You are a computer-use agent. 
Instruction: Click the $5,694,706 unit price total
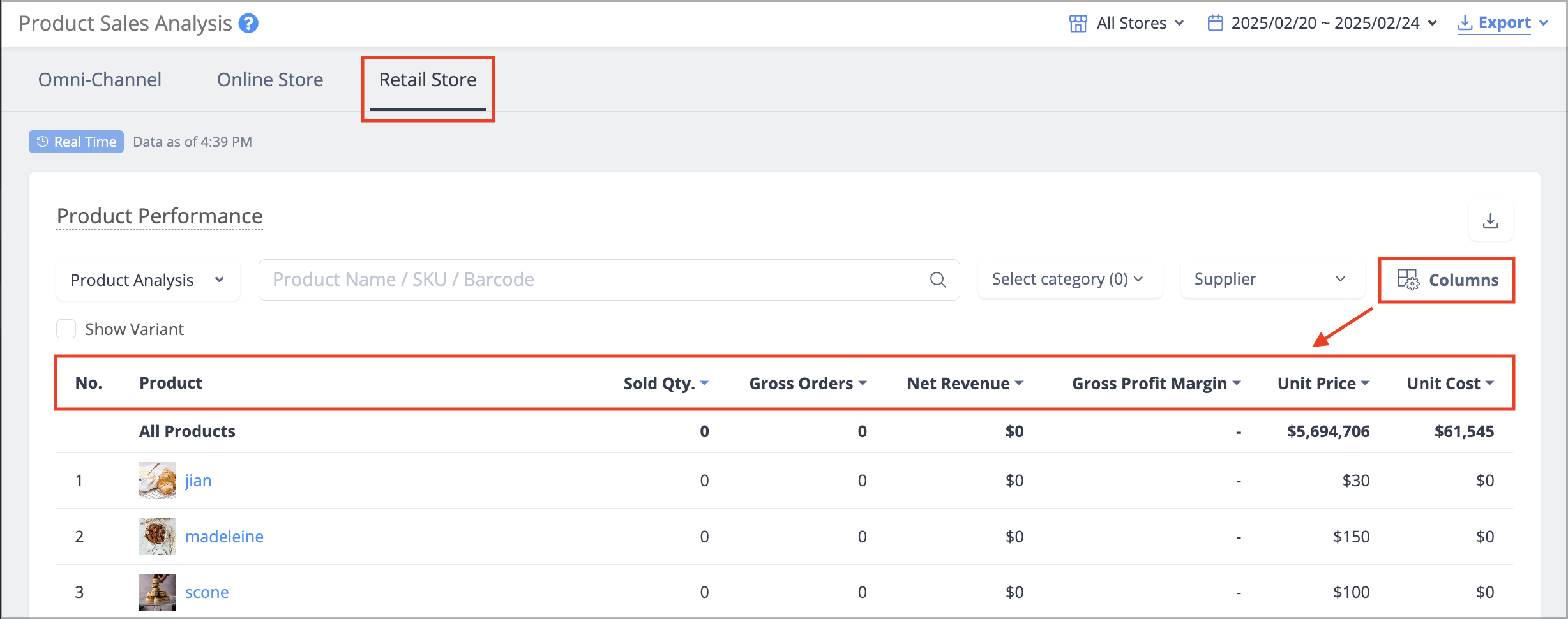click(1328, 431)
